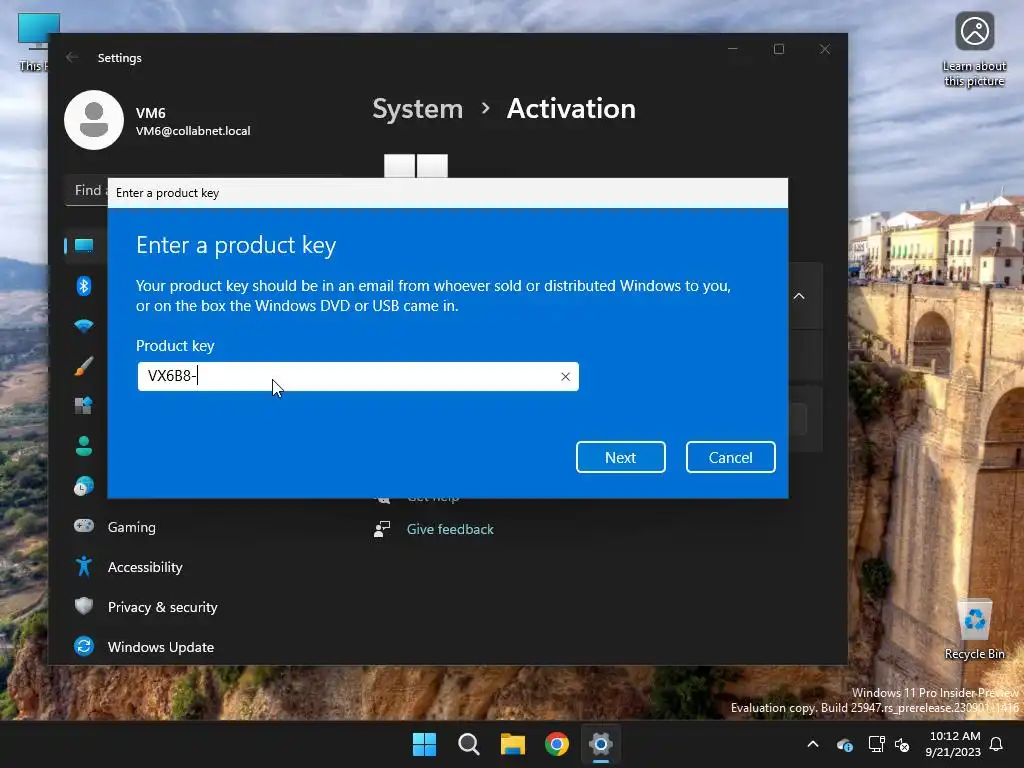The height and width of the screenshot is (768, 1024).
Task: Select Windows Update in the sidebar
Action: [x=161, y=647]
